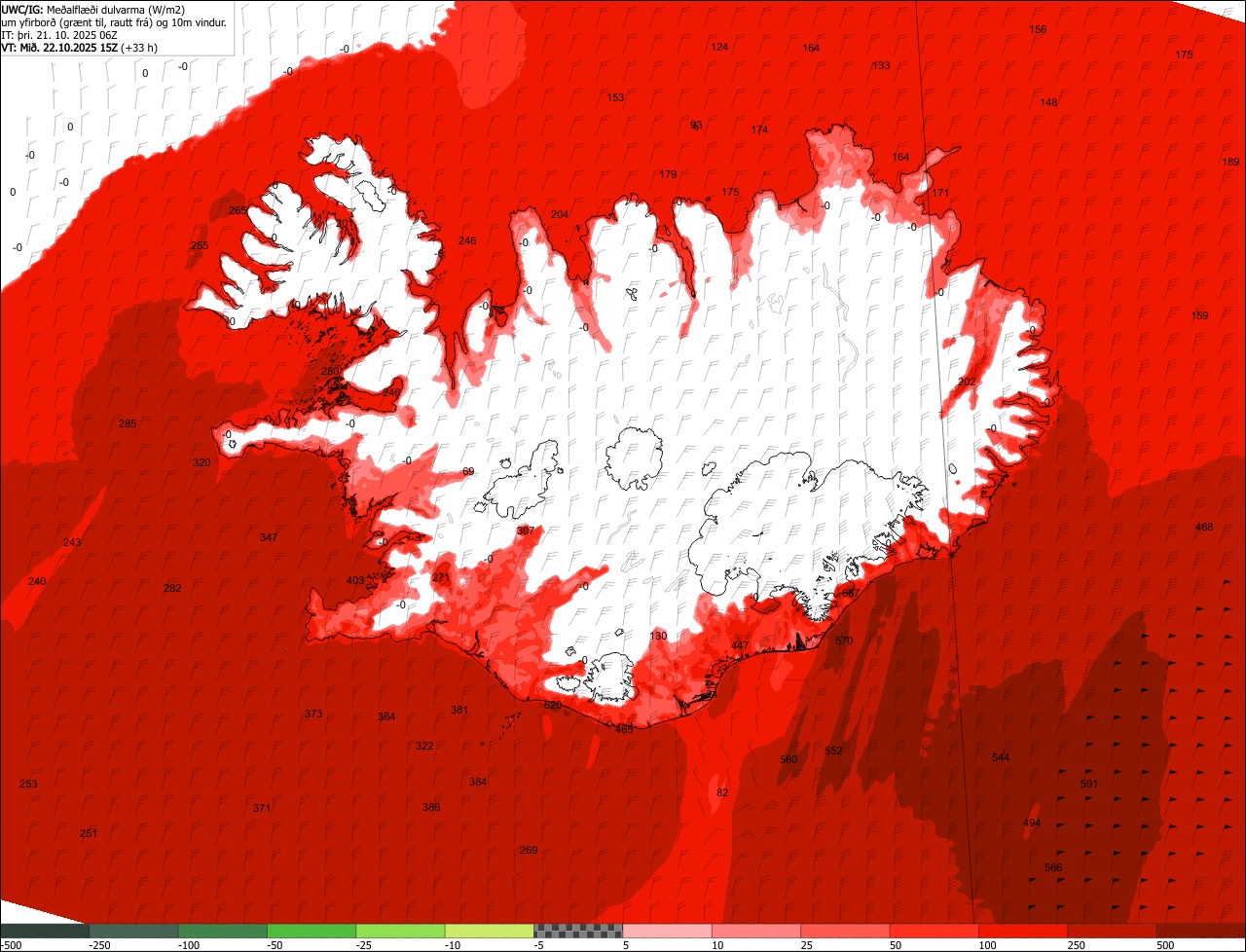Click the flux value '386' in the southwest sea

click(431, 807)
